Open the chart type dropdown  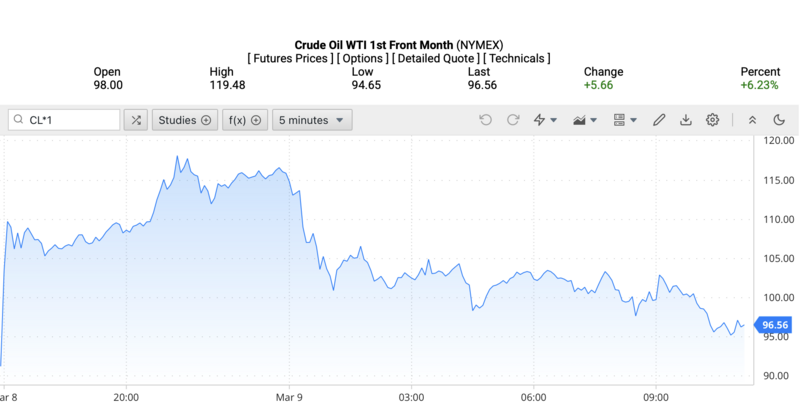(584, 120)
